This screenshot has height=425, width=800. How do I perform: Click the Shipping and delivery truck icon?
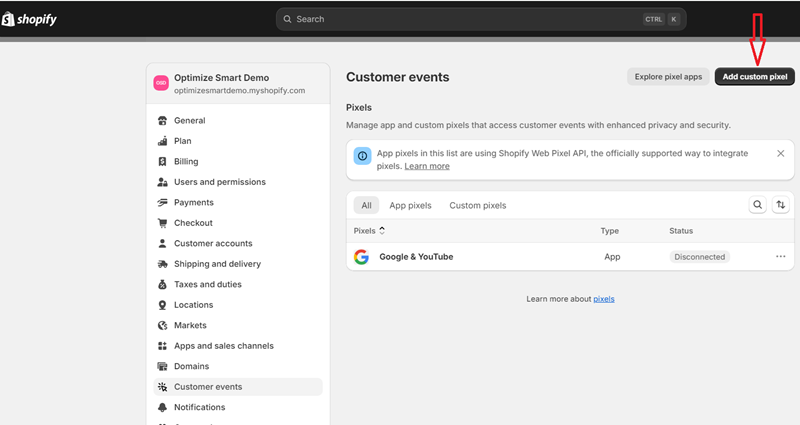click(162, 264)
